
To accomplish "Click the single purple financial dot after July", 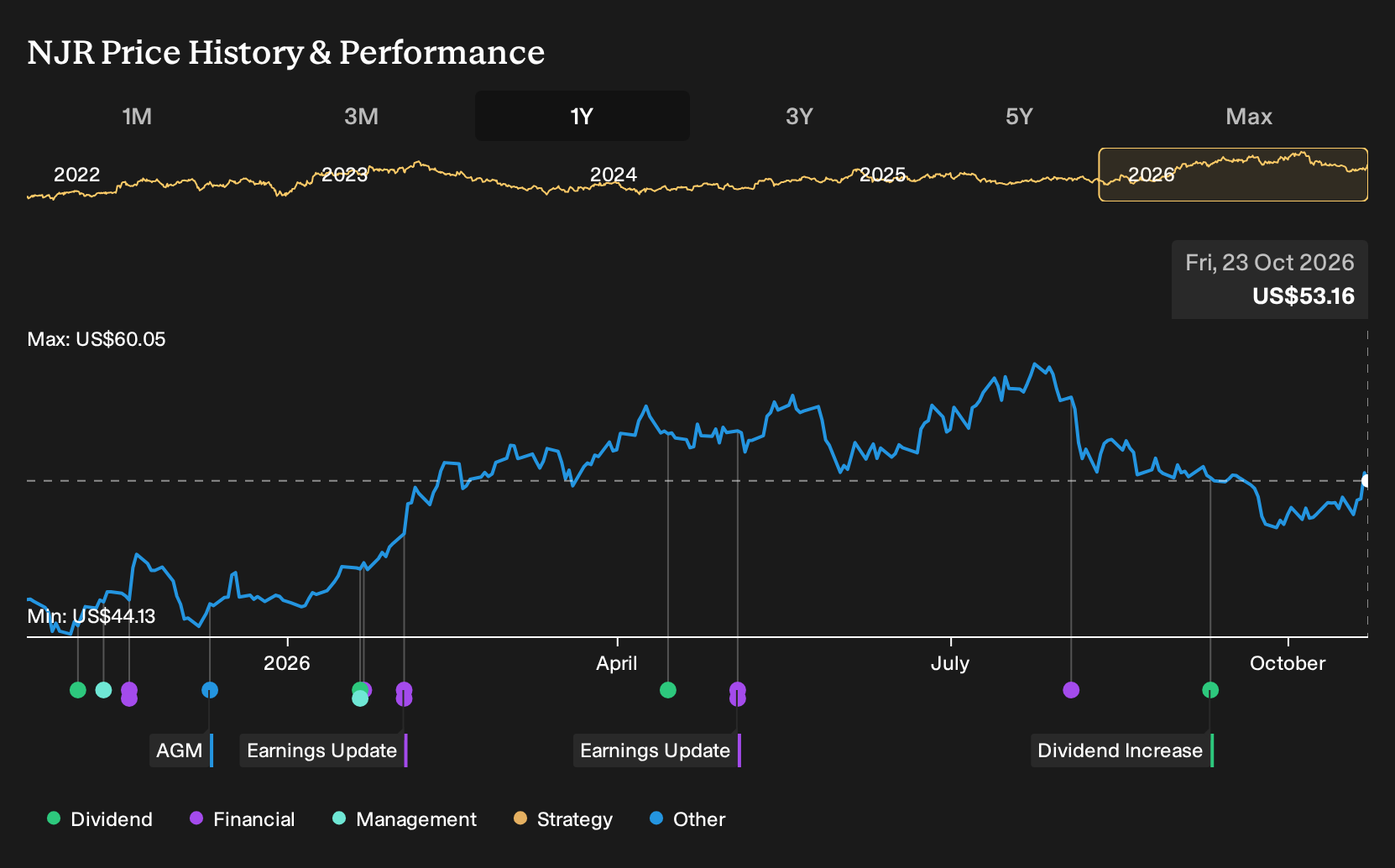I will tap(1071, 690).
